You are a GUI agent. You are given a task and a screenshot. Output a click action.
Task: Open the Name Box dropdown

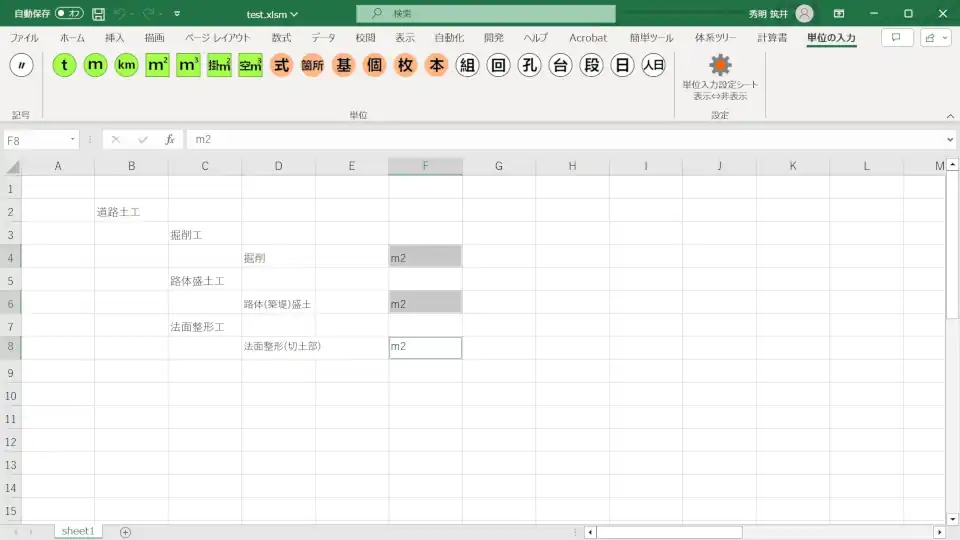pyautogui.click(x=73, y=140)
